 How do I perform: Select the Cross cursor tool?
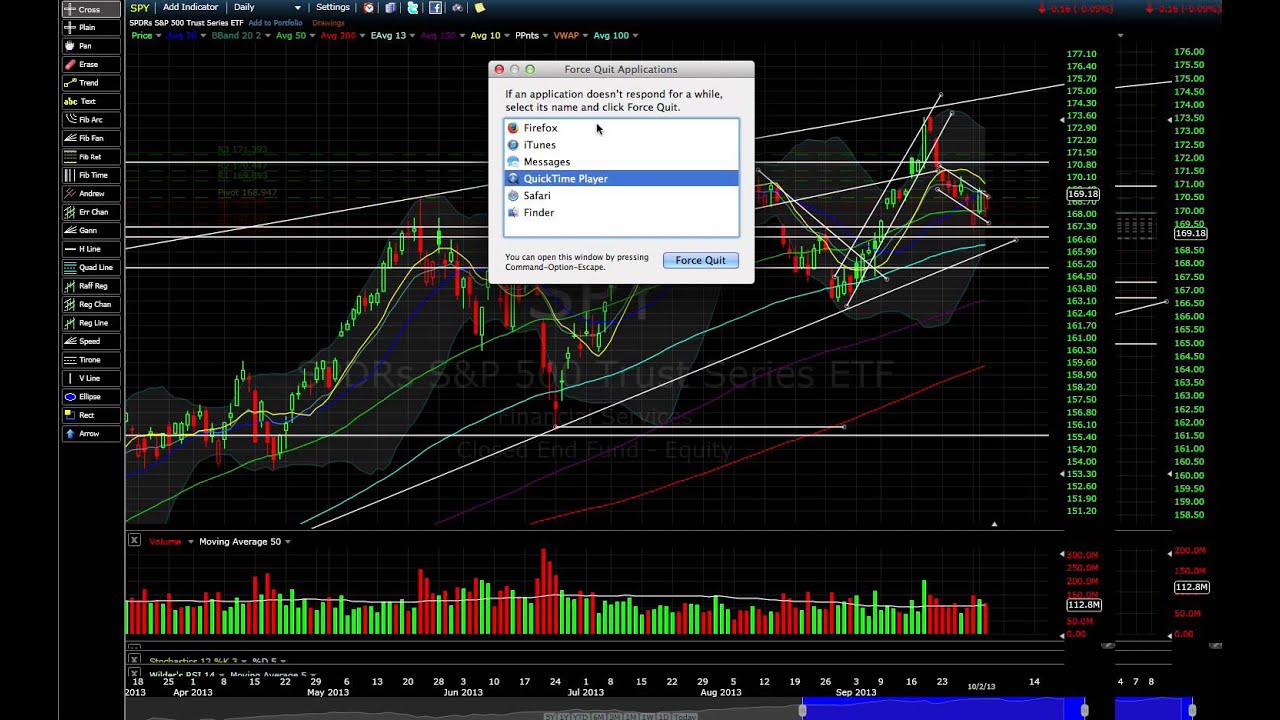coord(90,9)
